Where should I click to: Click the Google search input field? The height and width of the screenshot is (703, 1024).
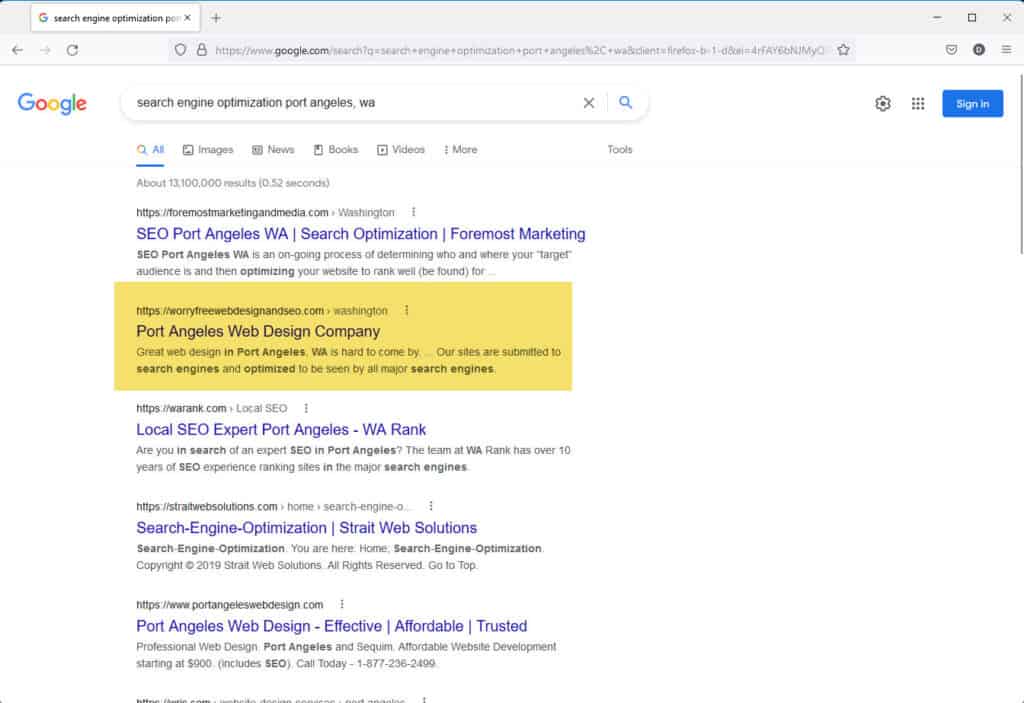[x=353, y=103]
